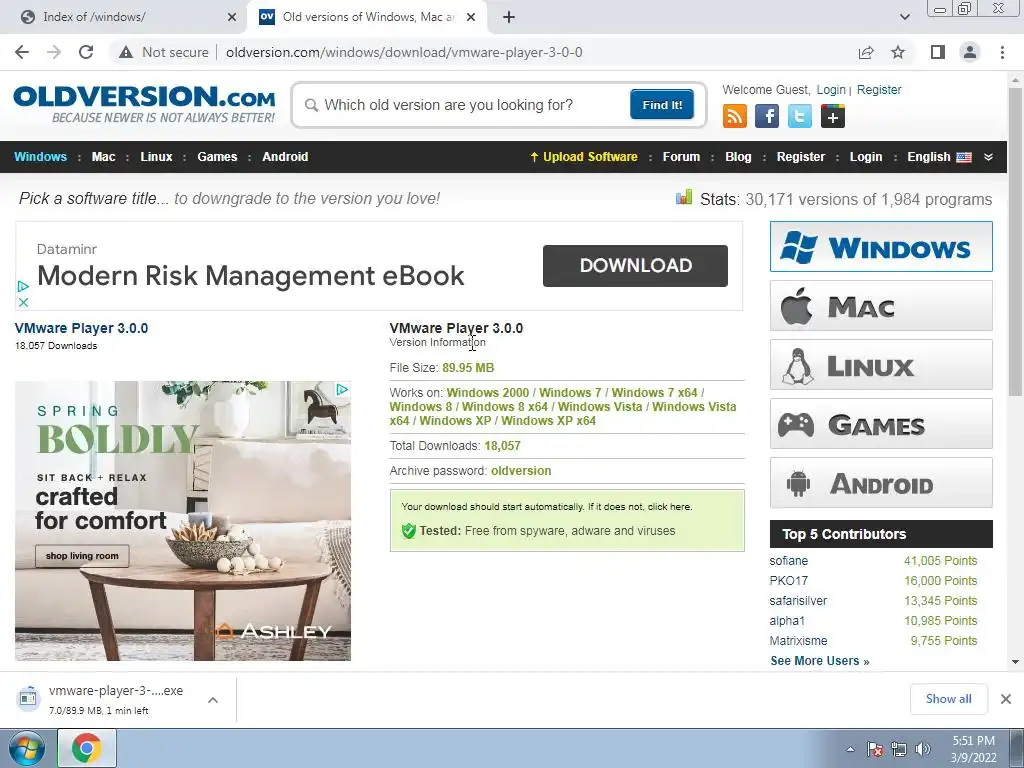
Task: Reload the page with the refresh icon
Action: click(86, 52)
